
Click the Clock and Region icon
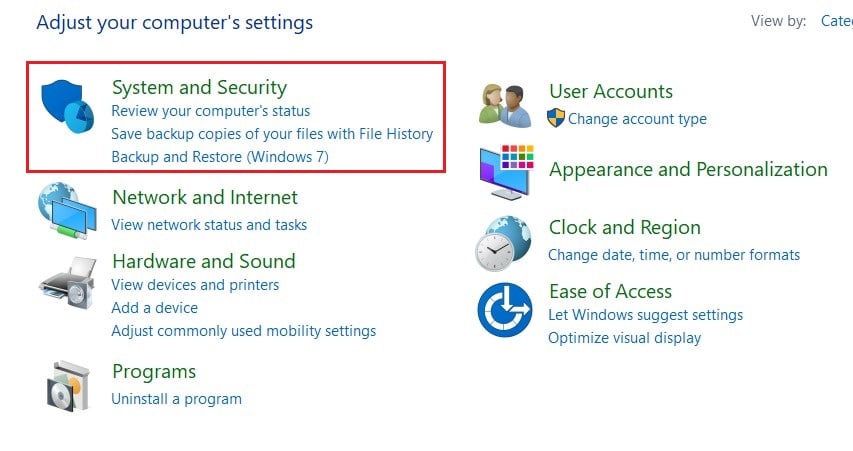pos(503,242)
